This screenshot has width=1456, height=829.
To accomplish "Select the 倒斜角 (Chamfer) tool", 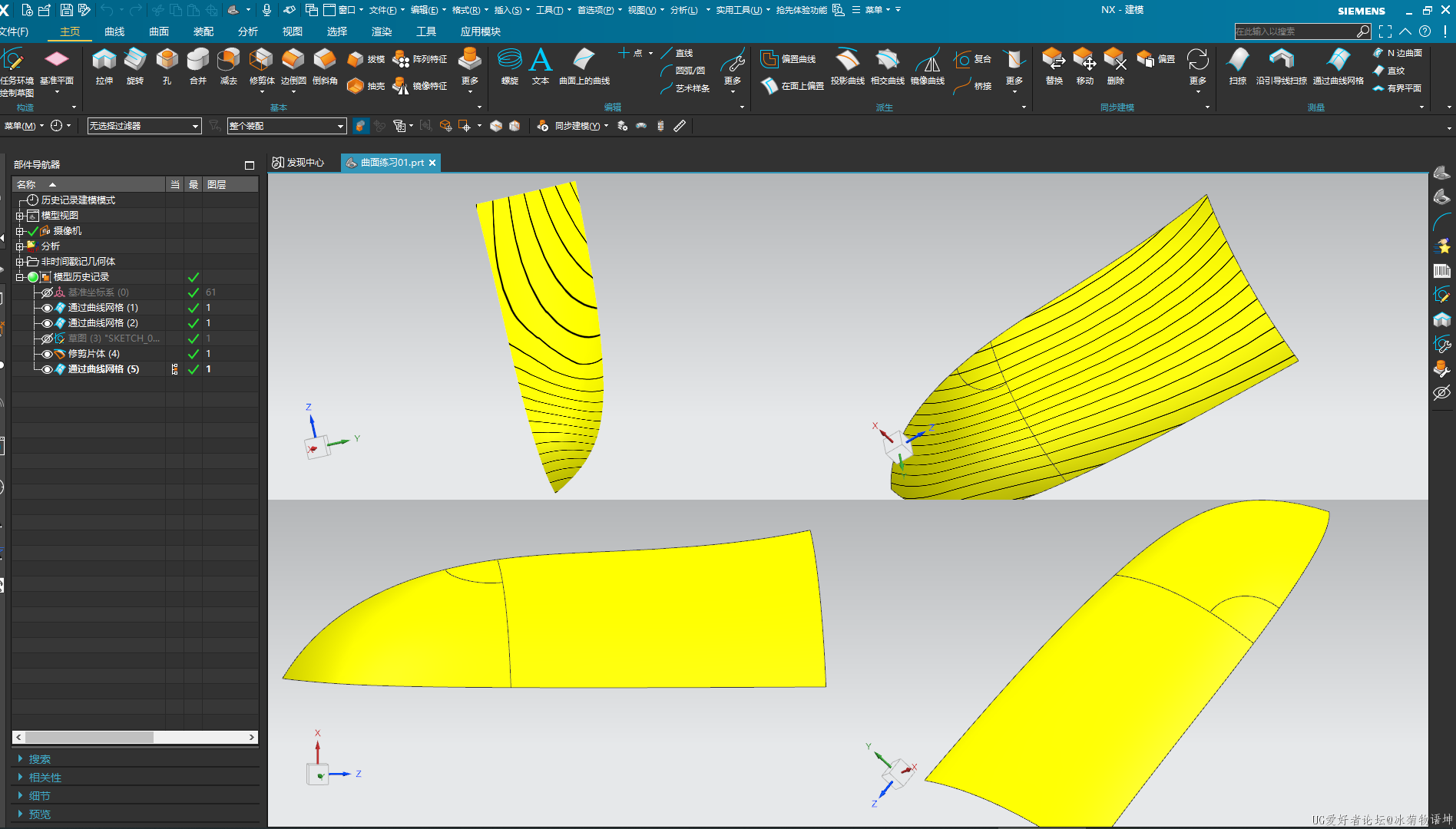I will click(x=325, y=66).
